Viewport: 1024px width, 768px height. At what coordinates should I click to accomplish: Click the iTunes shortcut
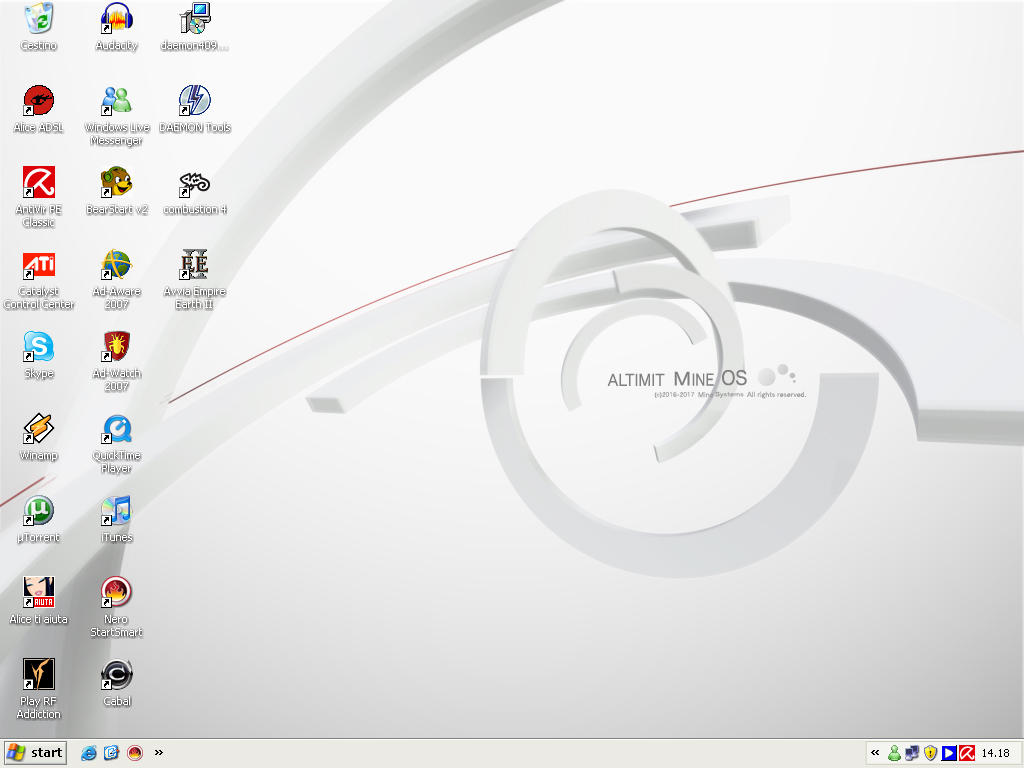coord(116,511)
